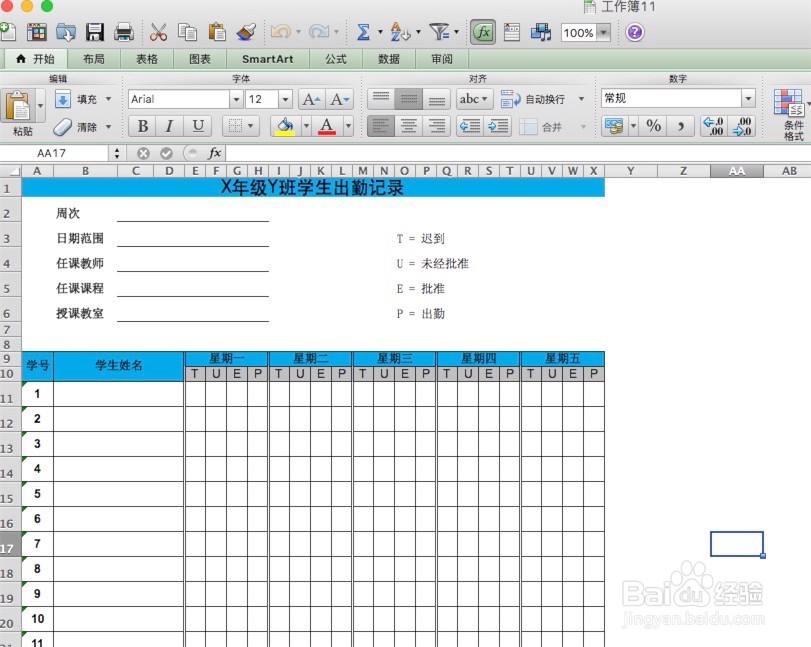Click the Undo arrow icon

(280, 33)
